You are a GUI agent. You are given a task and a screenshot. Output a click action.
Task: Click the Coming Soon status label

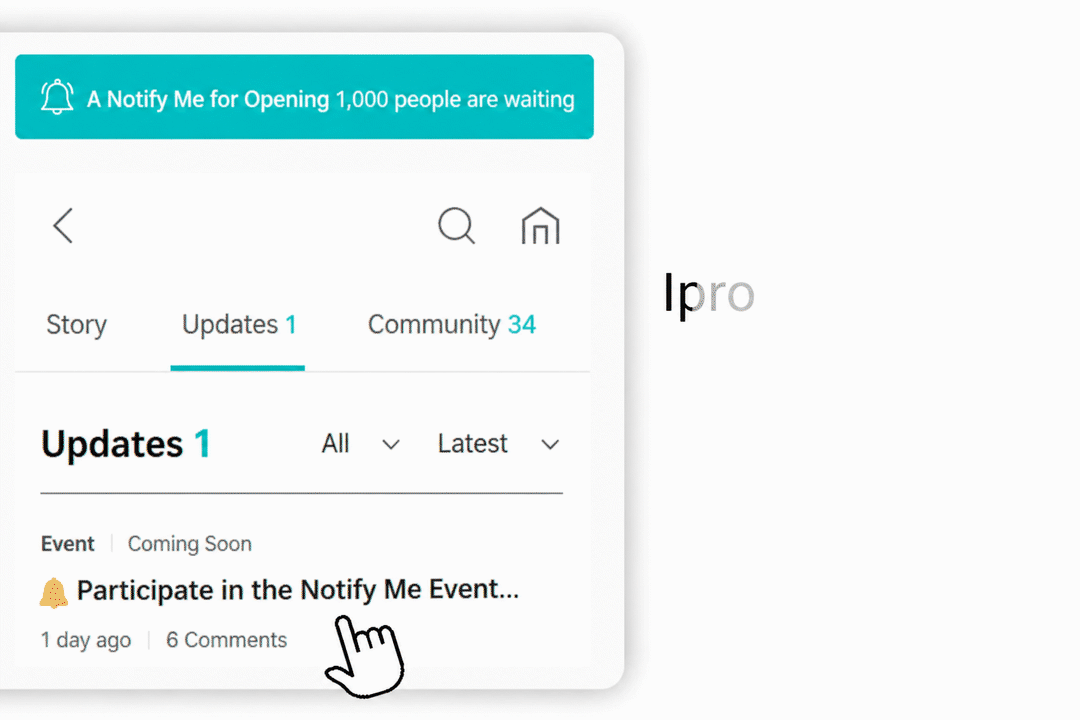[189, 544]
